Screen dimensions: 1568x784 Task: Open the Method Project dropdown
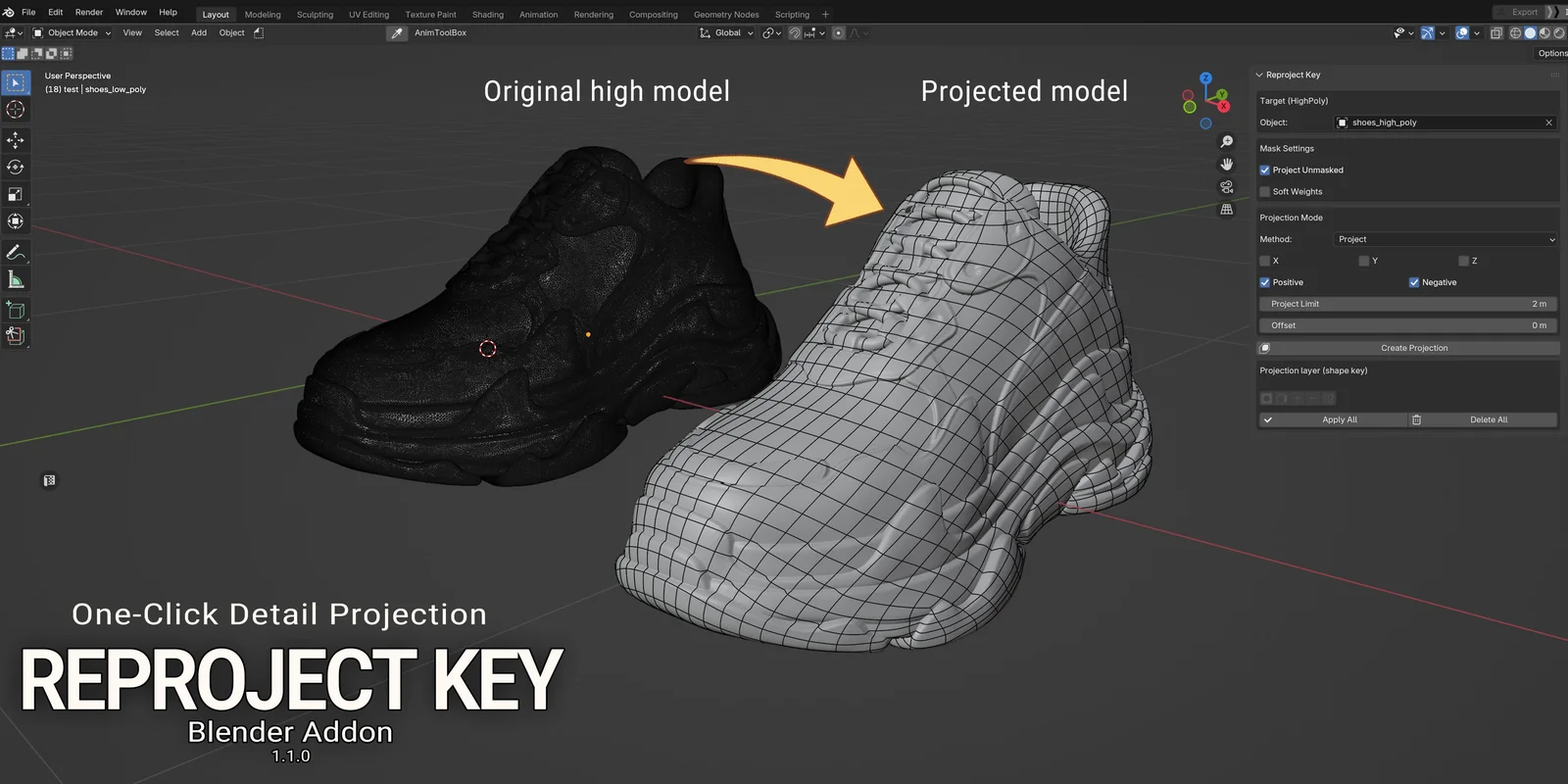coord(1445,239)
